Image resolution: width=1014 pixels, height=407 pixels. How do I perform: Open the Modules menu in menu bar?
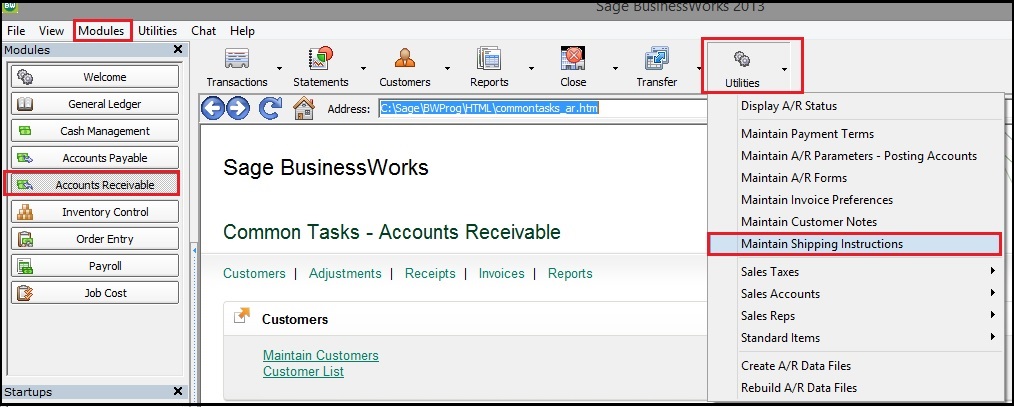102,31
